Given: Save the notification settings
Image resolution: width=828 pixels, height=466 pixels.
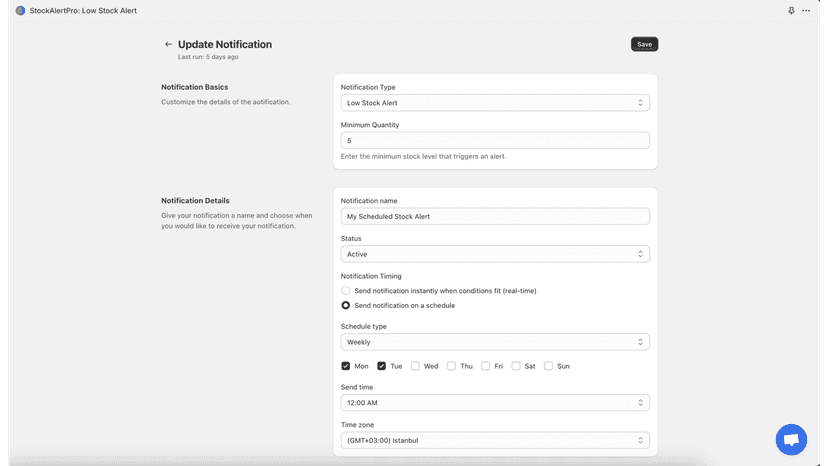Looking at the screenshot, I should (644, 44).
